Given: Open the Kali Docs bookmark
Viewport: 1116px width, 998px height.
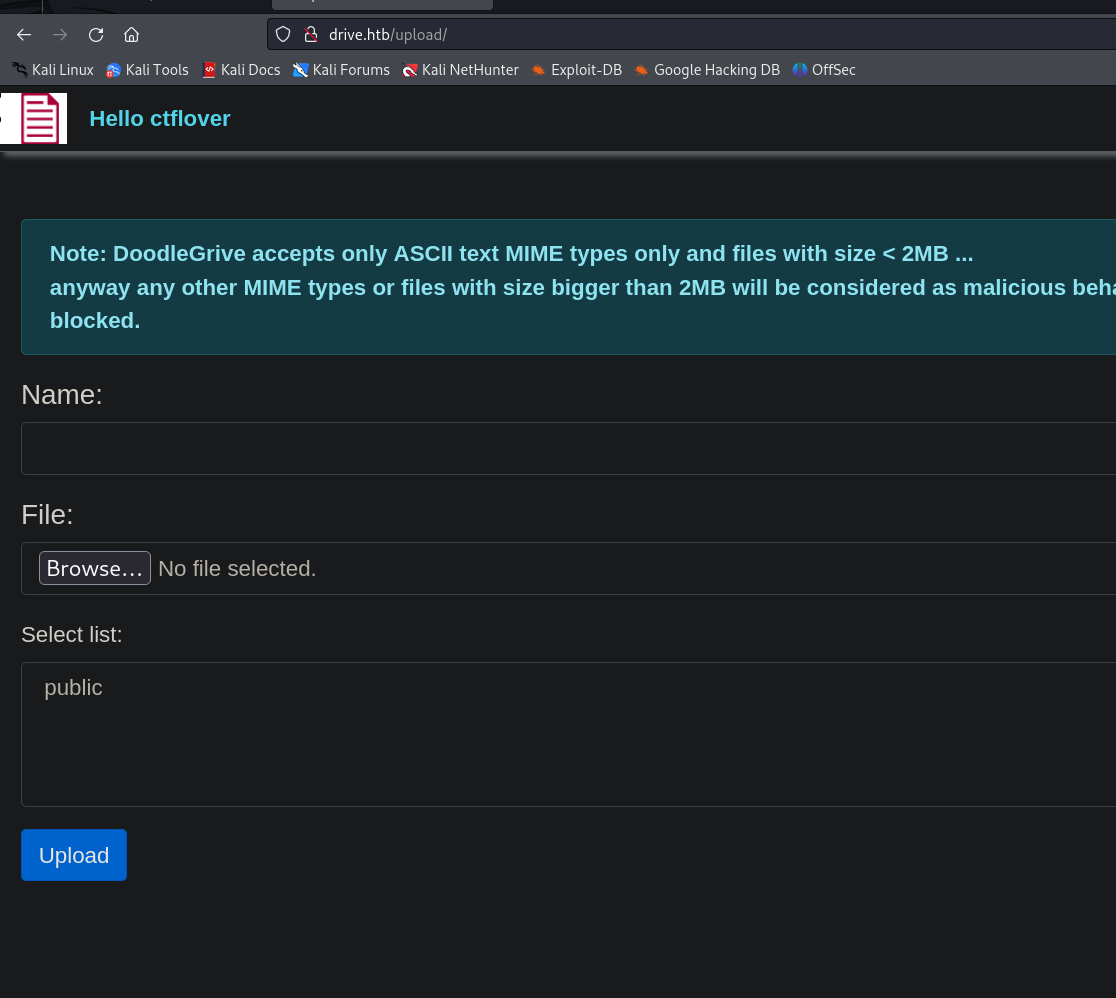Looking at the screenshot, I should (x=241, y=70).
